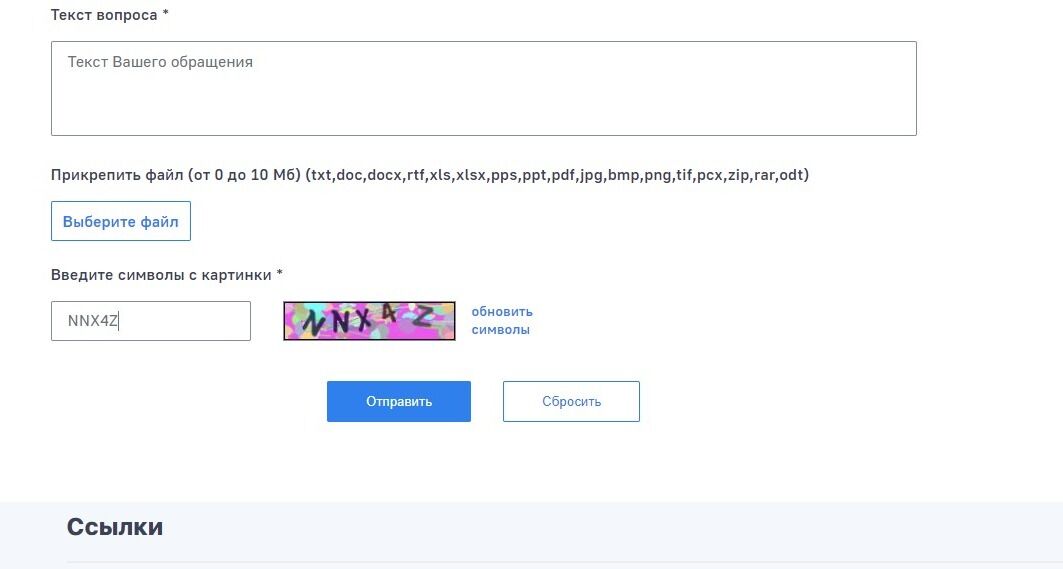Click the 'Текст вопроса *' label
Viewport: 1063px width, 569px height.
coord(110,15)
